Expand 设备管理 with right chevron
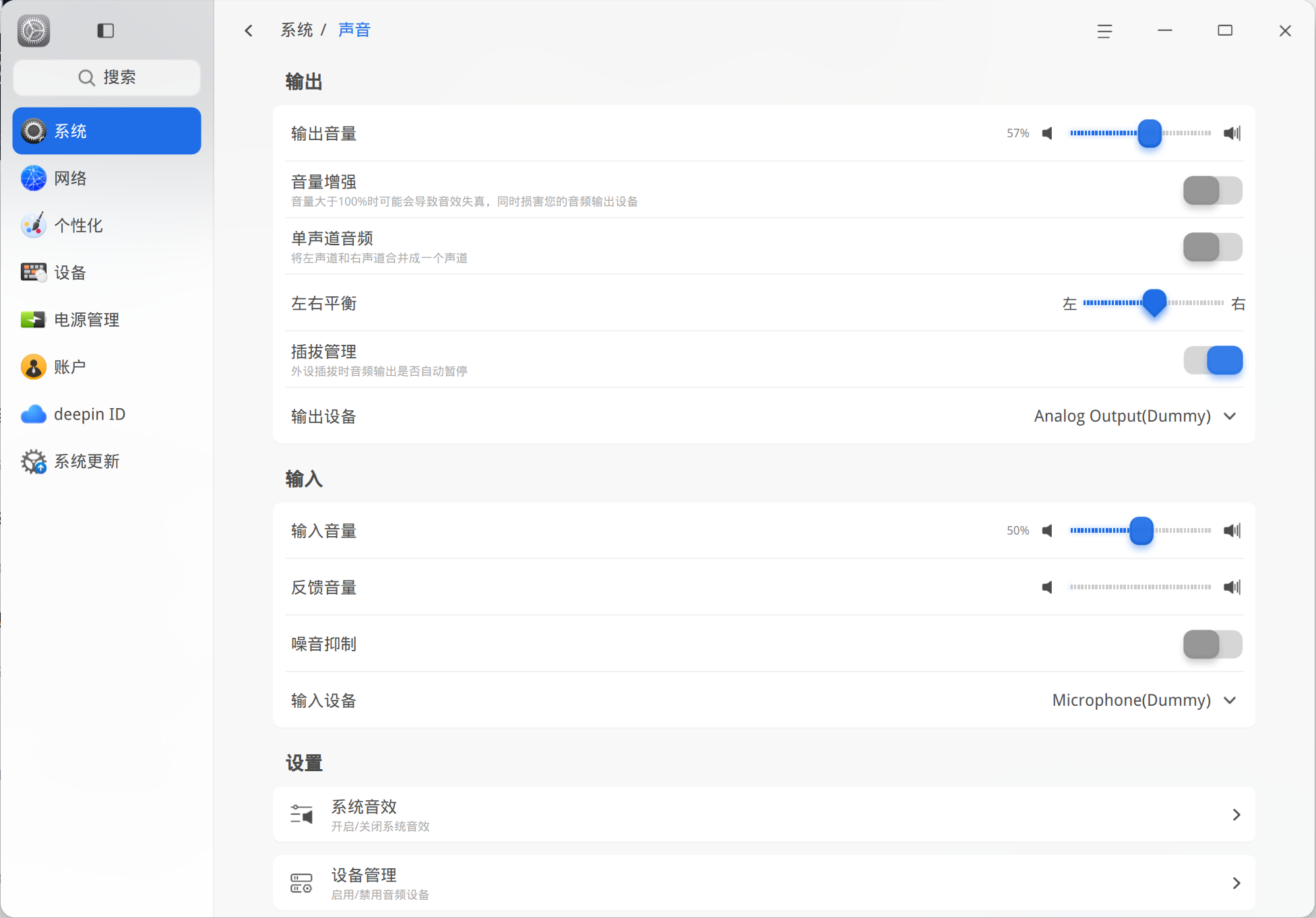This screenshot has height=918, width=1316. tap(1236, 883)
